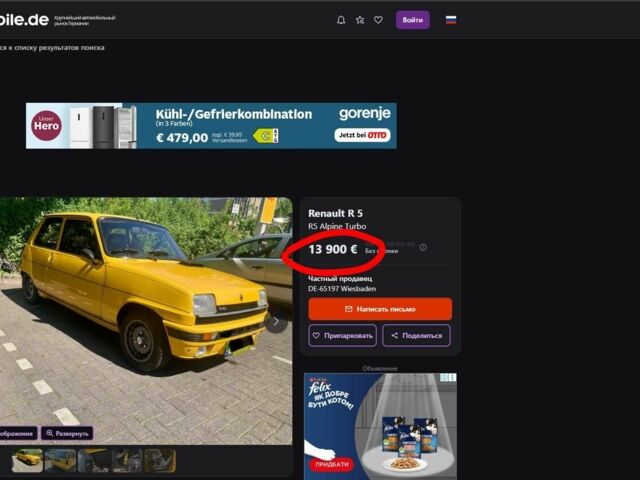Click ad info icon on Felix ad
This screenshot has width=640, height=480.
[444, 378]
